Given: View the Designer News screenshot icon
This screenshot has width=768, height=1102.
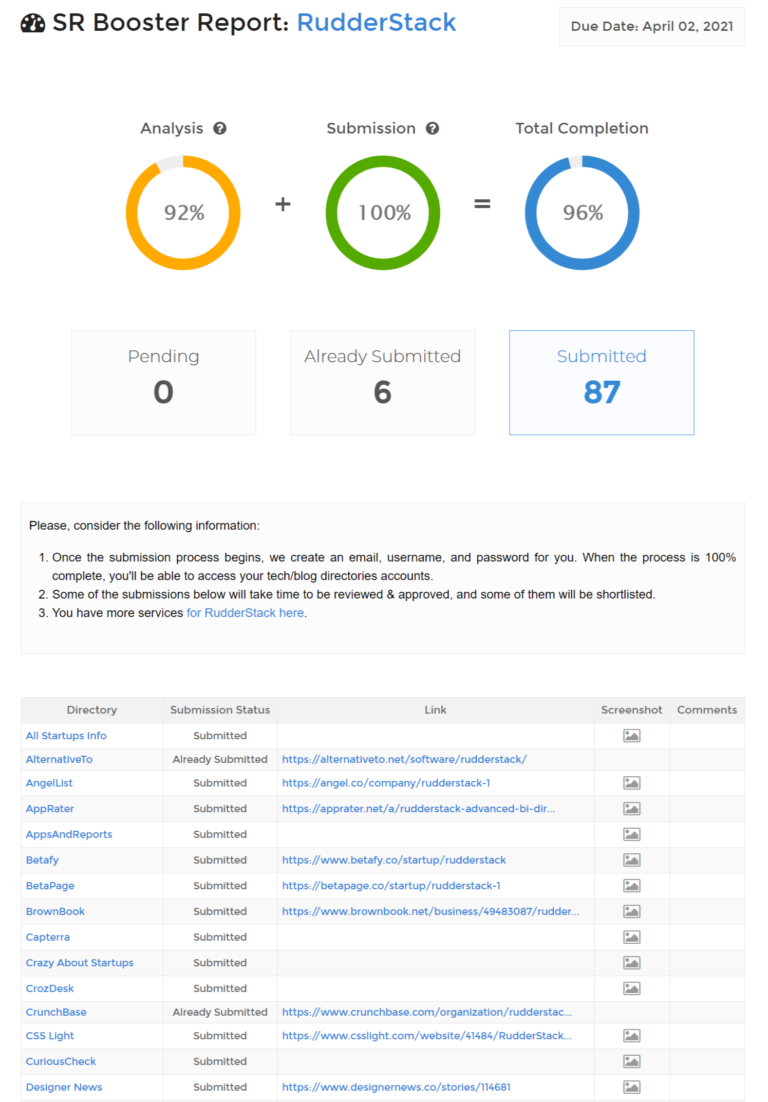Looking at the screenshot, I should 632,1087.
